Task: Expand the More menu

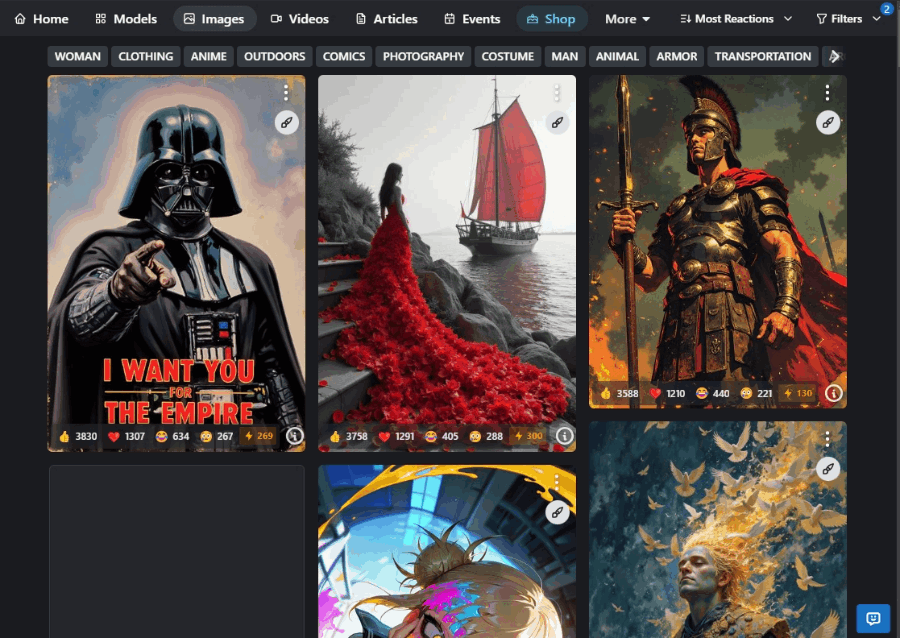Action: [627, 19]
